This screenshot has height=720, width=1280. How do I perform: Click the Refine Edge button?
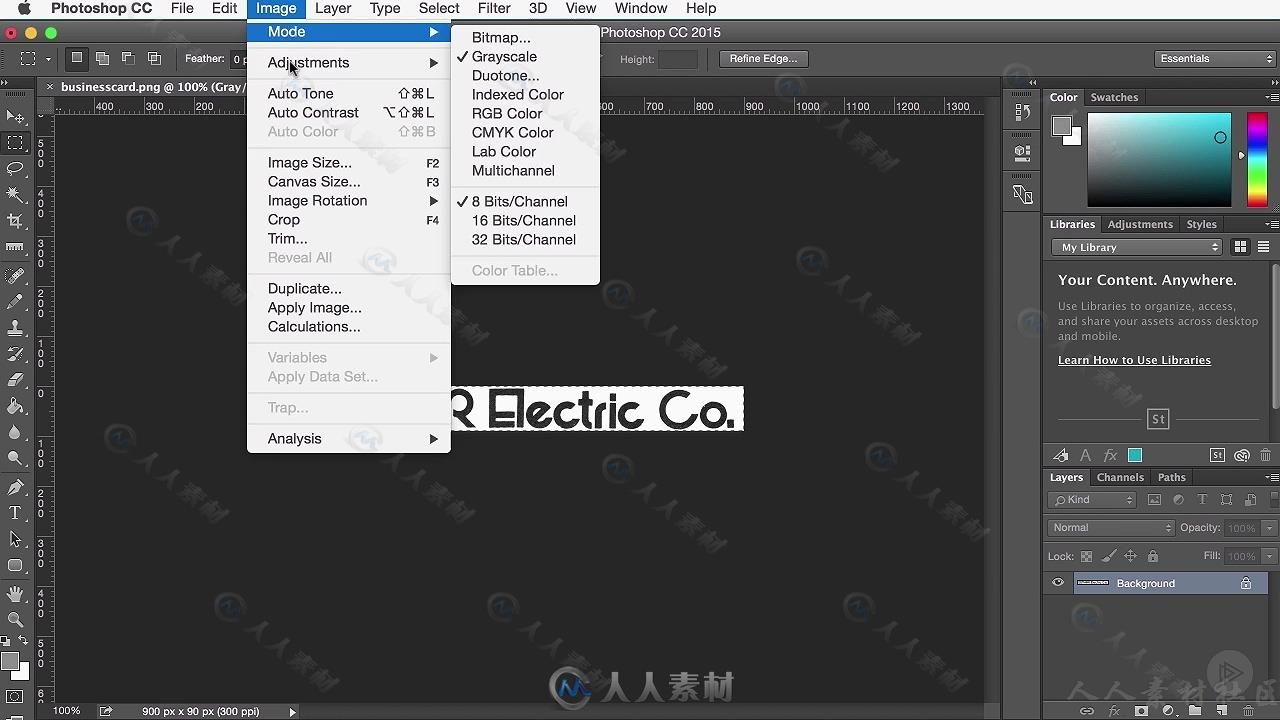click(763, 59)
